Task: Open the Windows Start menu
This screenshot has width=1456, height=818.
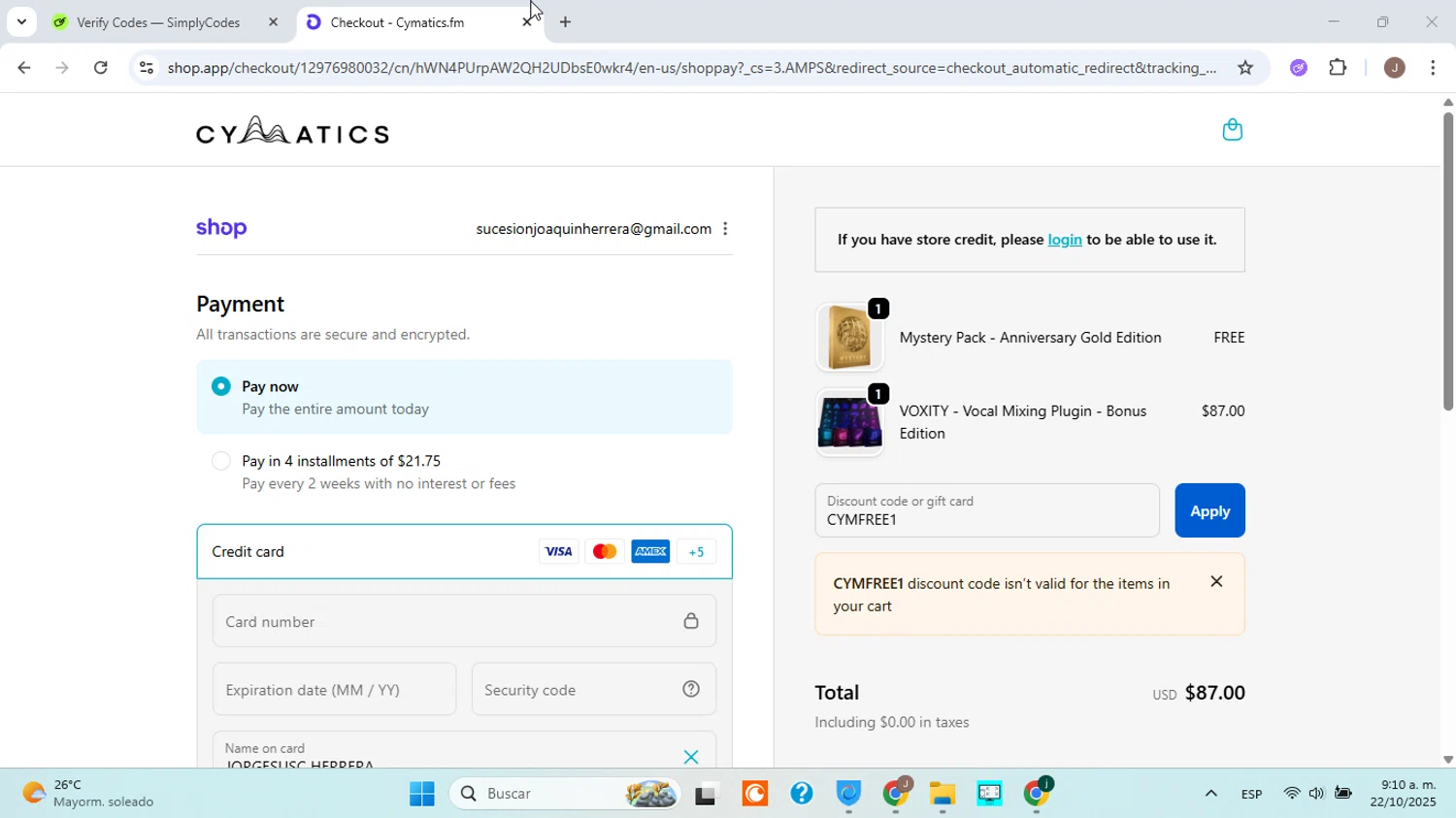Action: [422, 794]
